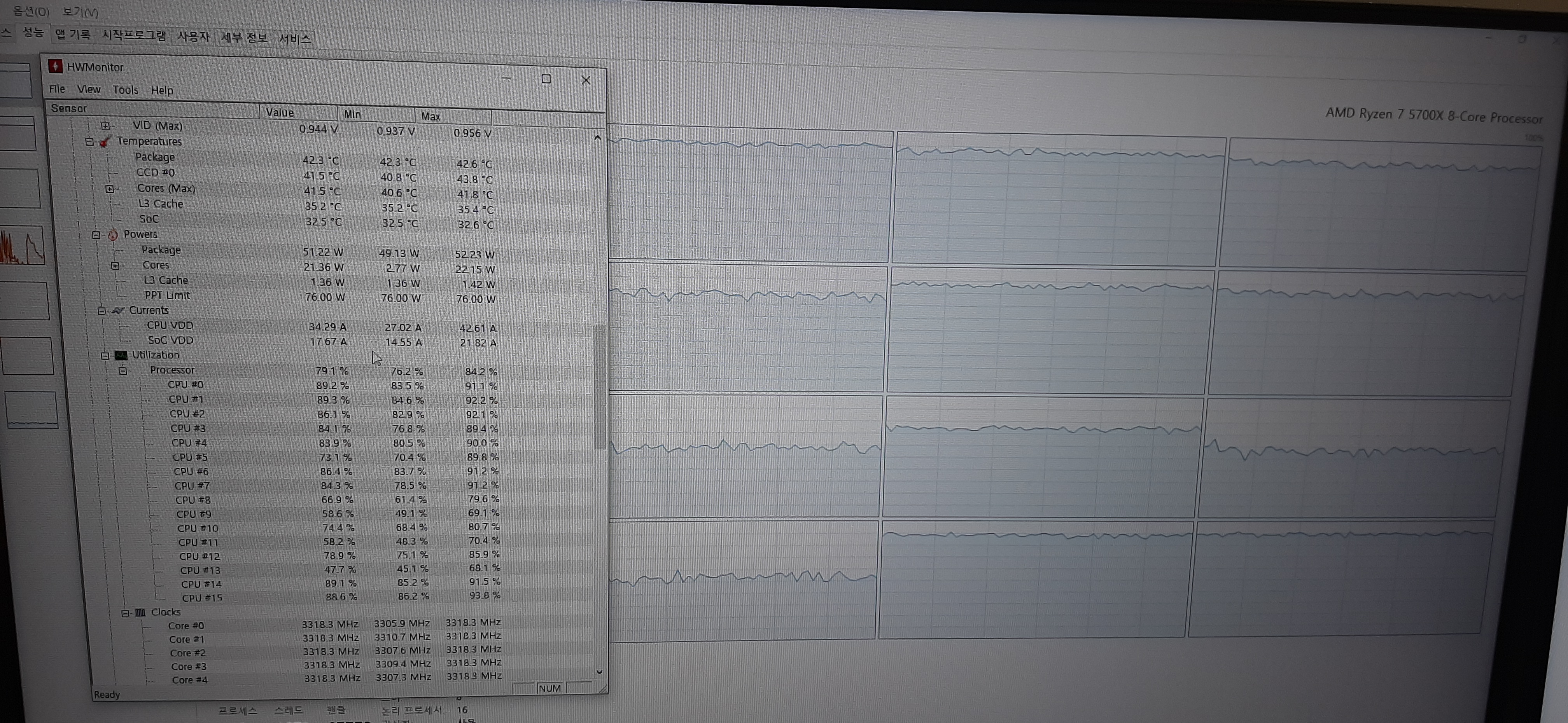Click the red-graph thumbnail in Task Manager sidebar
1568x723 pixels.
[x=22, y=246]
